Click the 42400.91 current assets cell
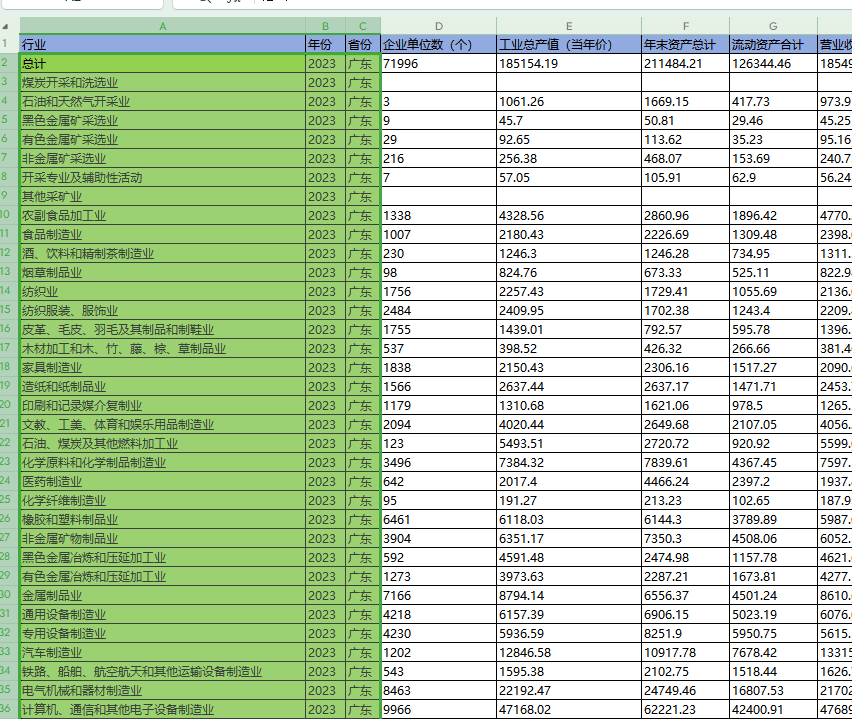 tap(773, 710)
